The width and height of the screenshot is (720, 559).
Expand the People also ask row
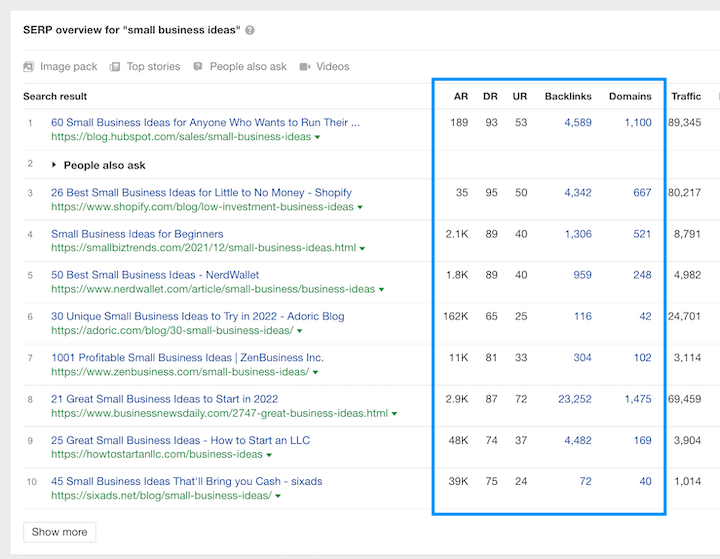[x=54, y=165]
